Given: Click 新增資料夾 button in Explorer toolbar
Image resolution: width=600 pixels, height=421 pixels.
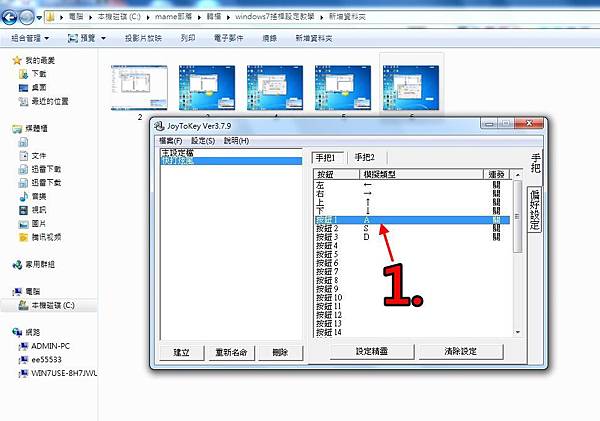Looking at the screenshot, I should point(314,38).
